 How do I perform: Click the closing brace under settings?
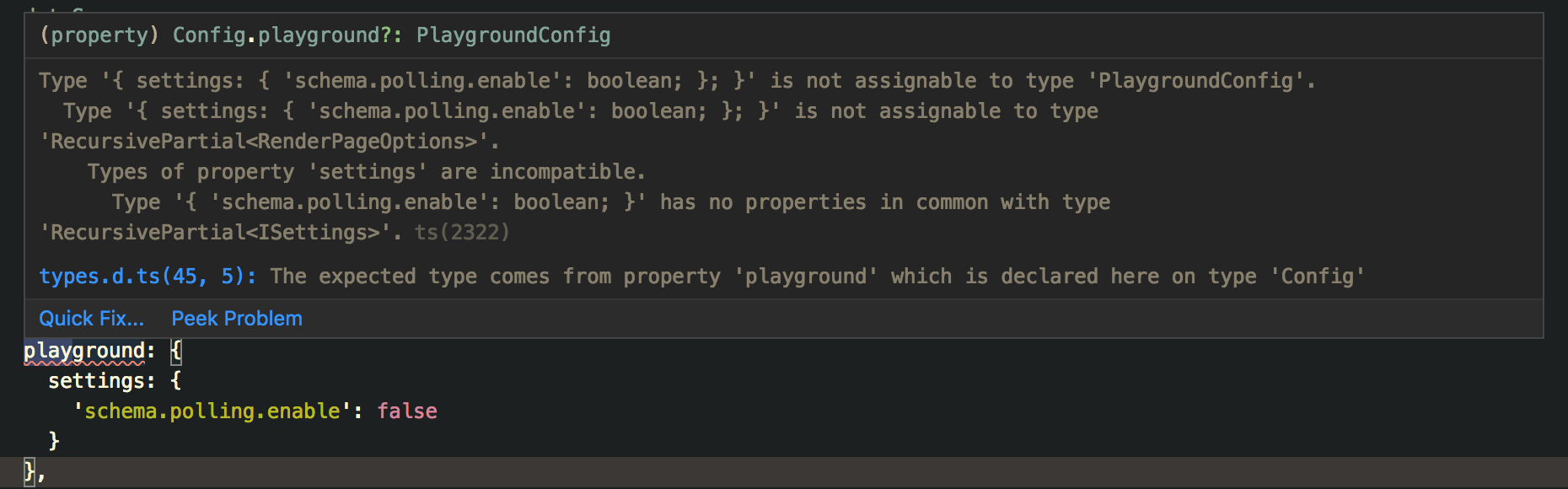[55, 440]
